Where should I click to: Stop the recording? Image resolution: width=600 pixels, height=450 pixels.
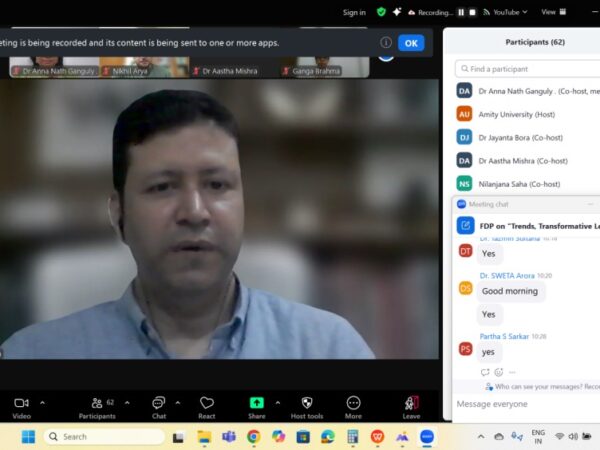click(x=473, y=12)
